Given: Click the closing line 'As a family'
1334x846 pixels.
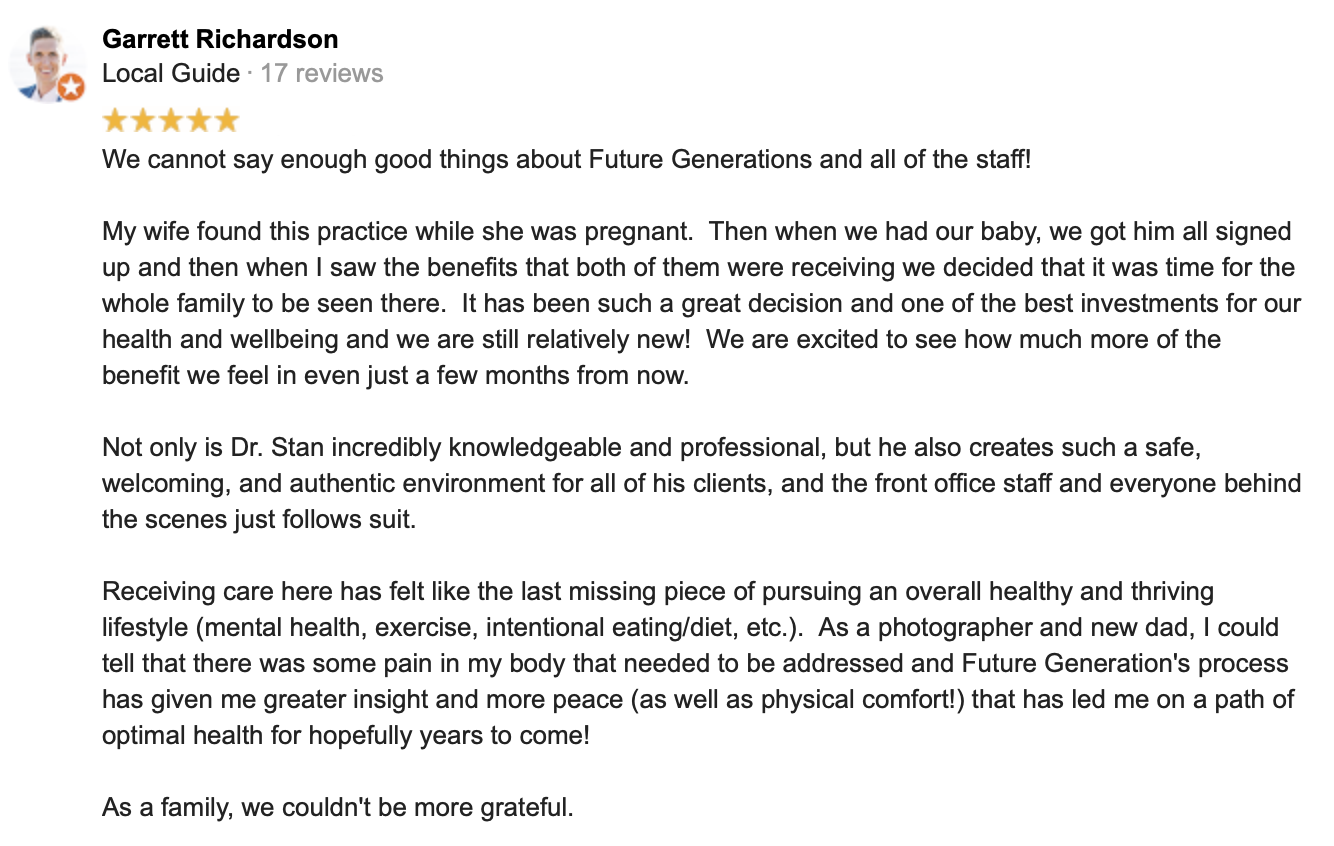Looking at the screenshot, I should click(338, 807).
